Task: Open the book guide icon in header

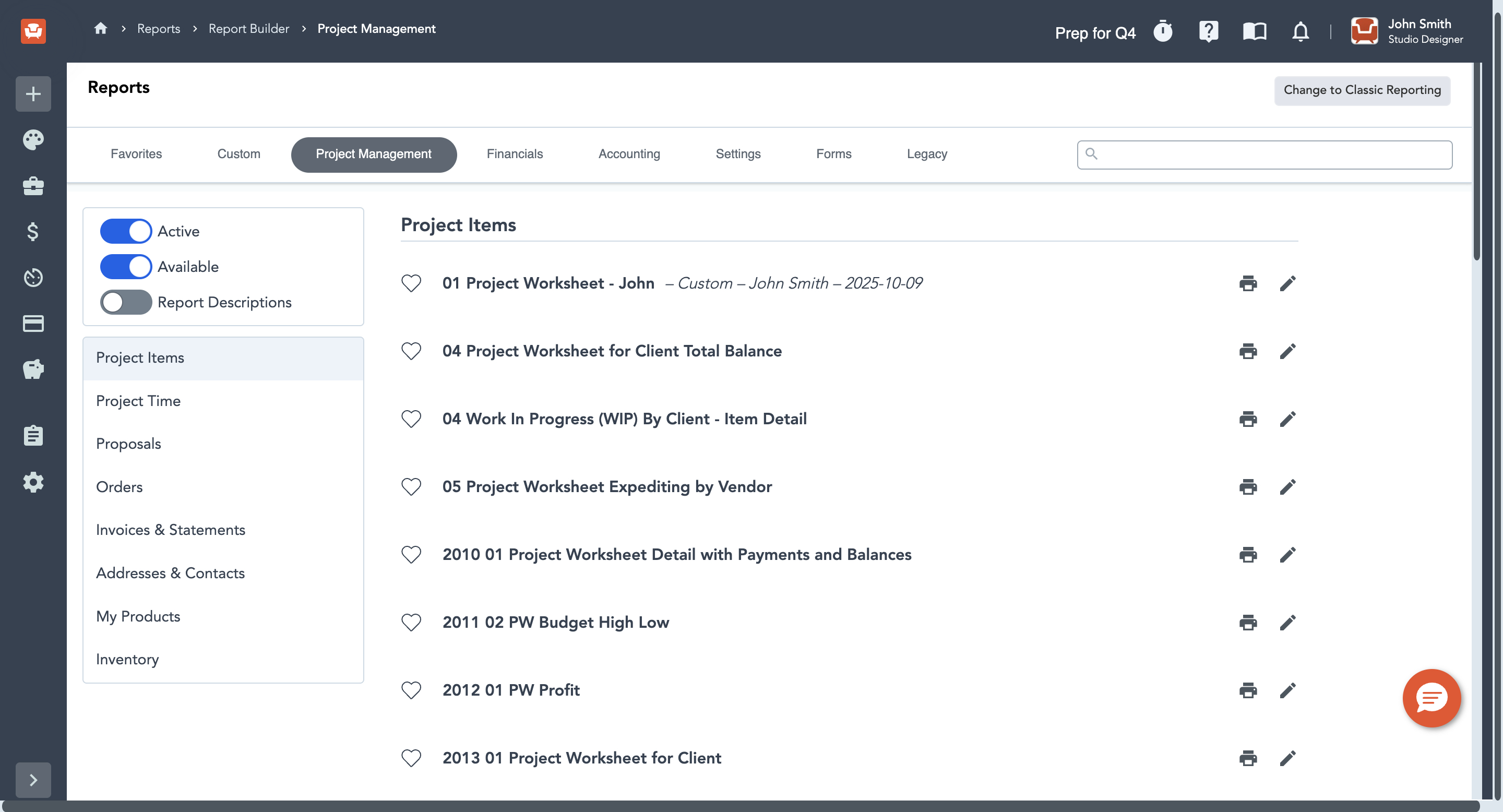Action: (x=1255, y=31)
